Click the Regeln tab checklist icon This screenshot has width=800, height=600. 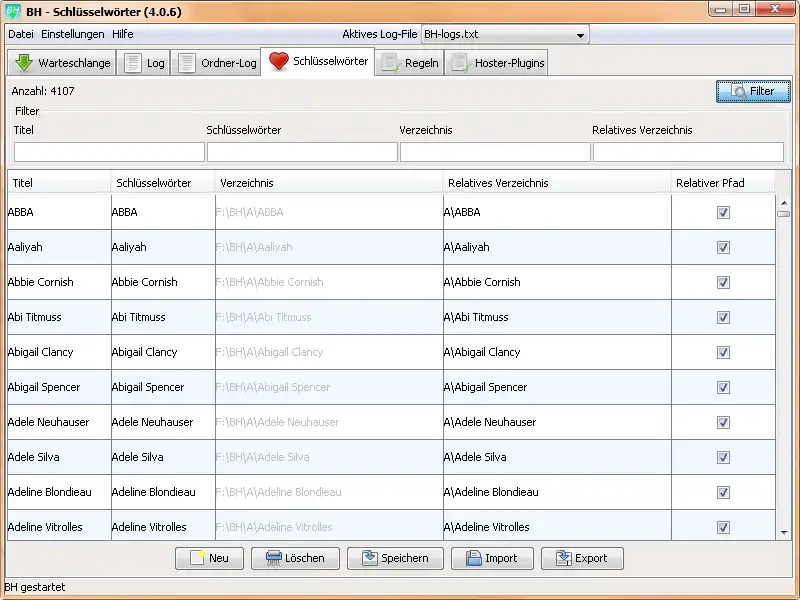tap(390, 63)
